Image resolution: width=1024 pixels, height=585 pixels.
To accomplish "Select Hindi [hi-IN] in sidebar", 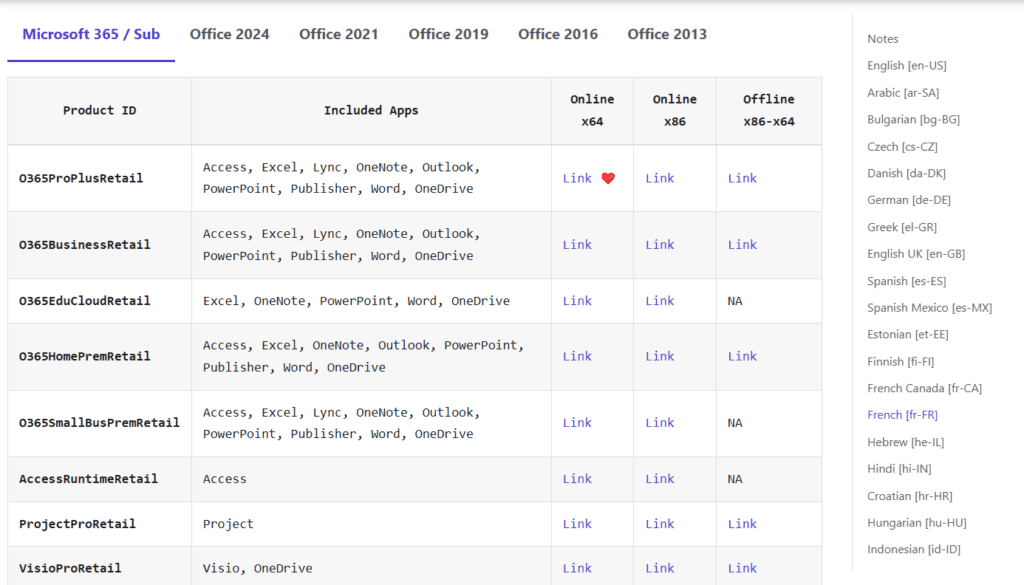I will pos(899,469).
